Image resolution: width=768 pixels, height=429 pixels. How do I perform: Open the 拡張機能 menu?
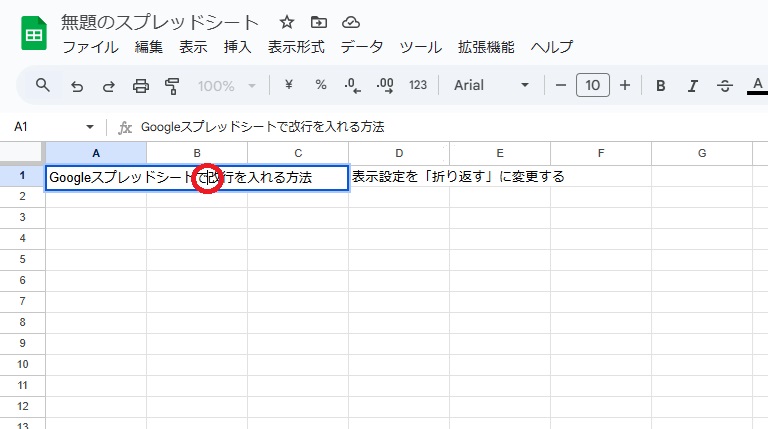click(x=486, y=47)
